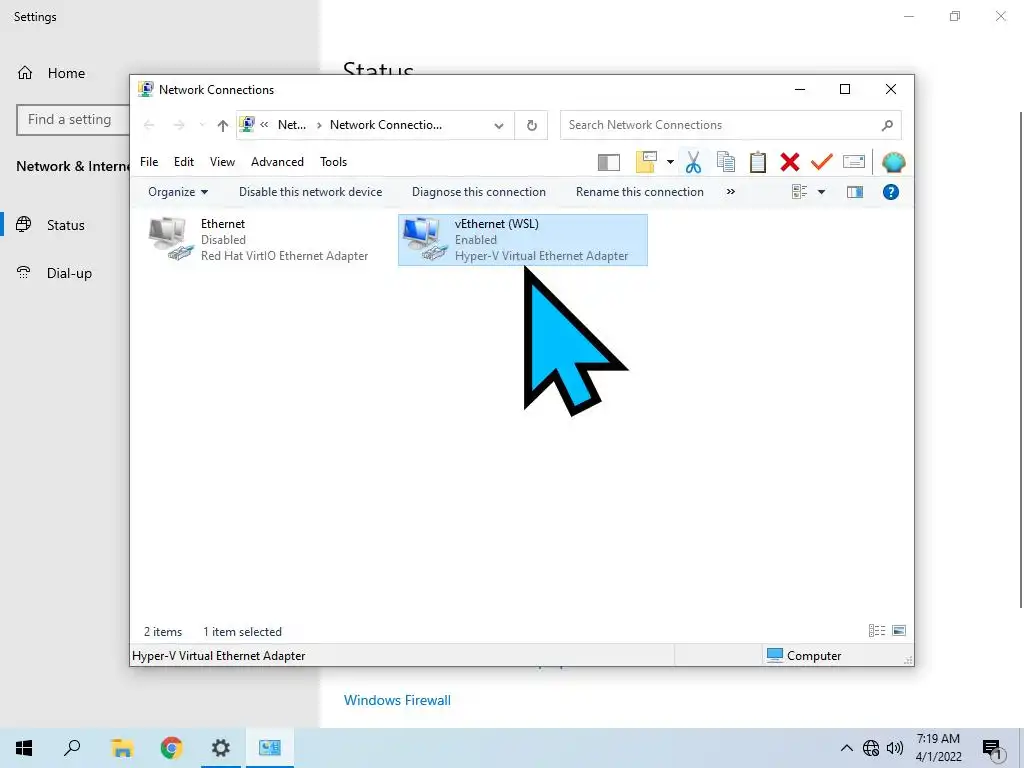1024x768 pixels.
Task: Show hidden tray icons chevron
Action: coord(846,748)
